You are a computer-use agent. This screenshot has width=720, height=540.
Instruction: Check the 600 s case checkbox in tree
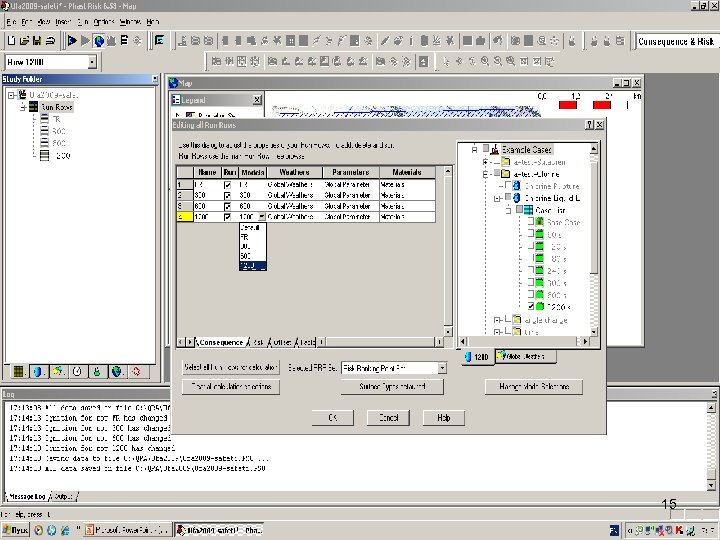(x=531, y=294)
